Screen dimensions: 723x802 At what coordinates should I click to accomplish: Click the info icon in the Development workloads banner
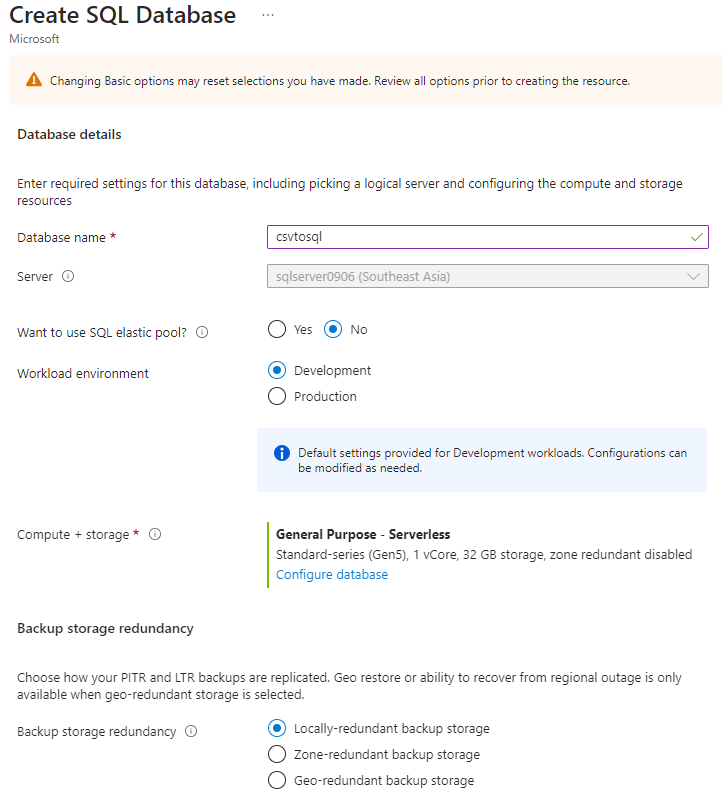[x=281, y=453]
